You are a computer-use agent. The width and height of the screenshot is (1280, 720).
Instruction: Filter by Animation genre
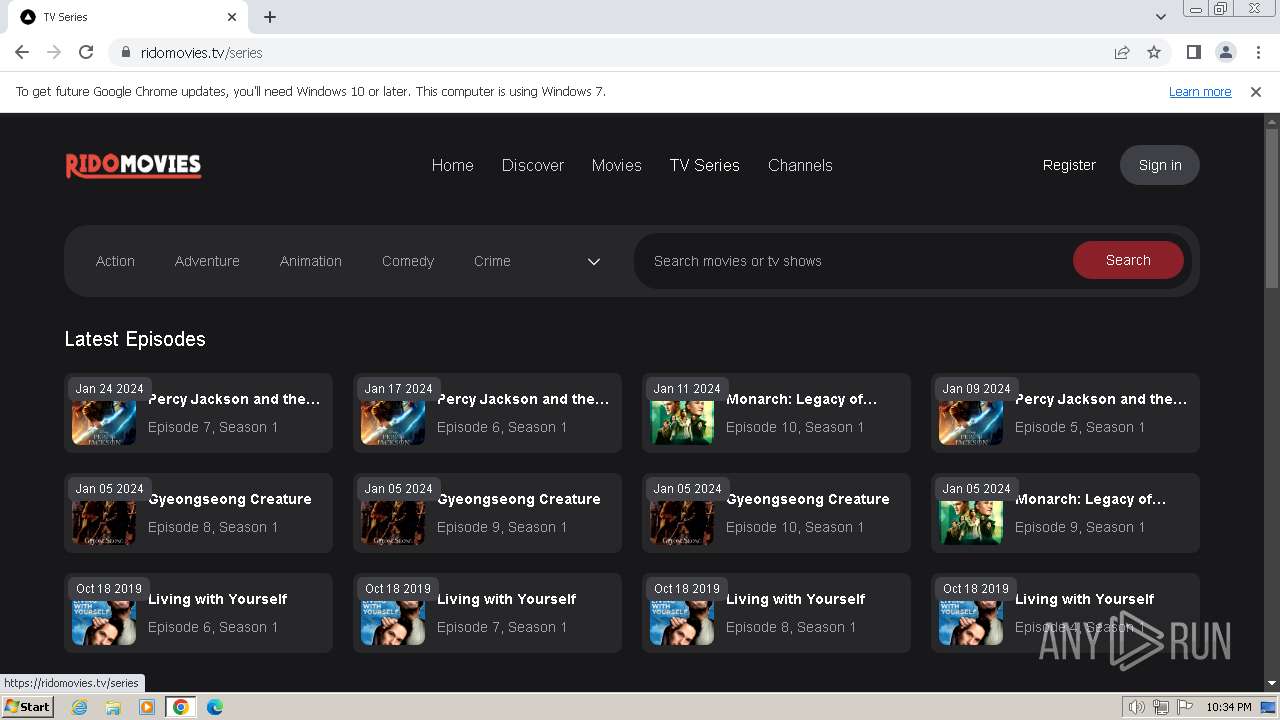[x=310, y=261]
